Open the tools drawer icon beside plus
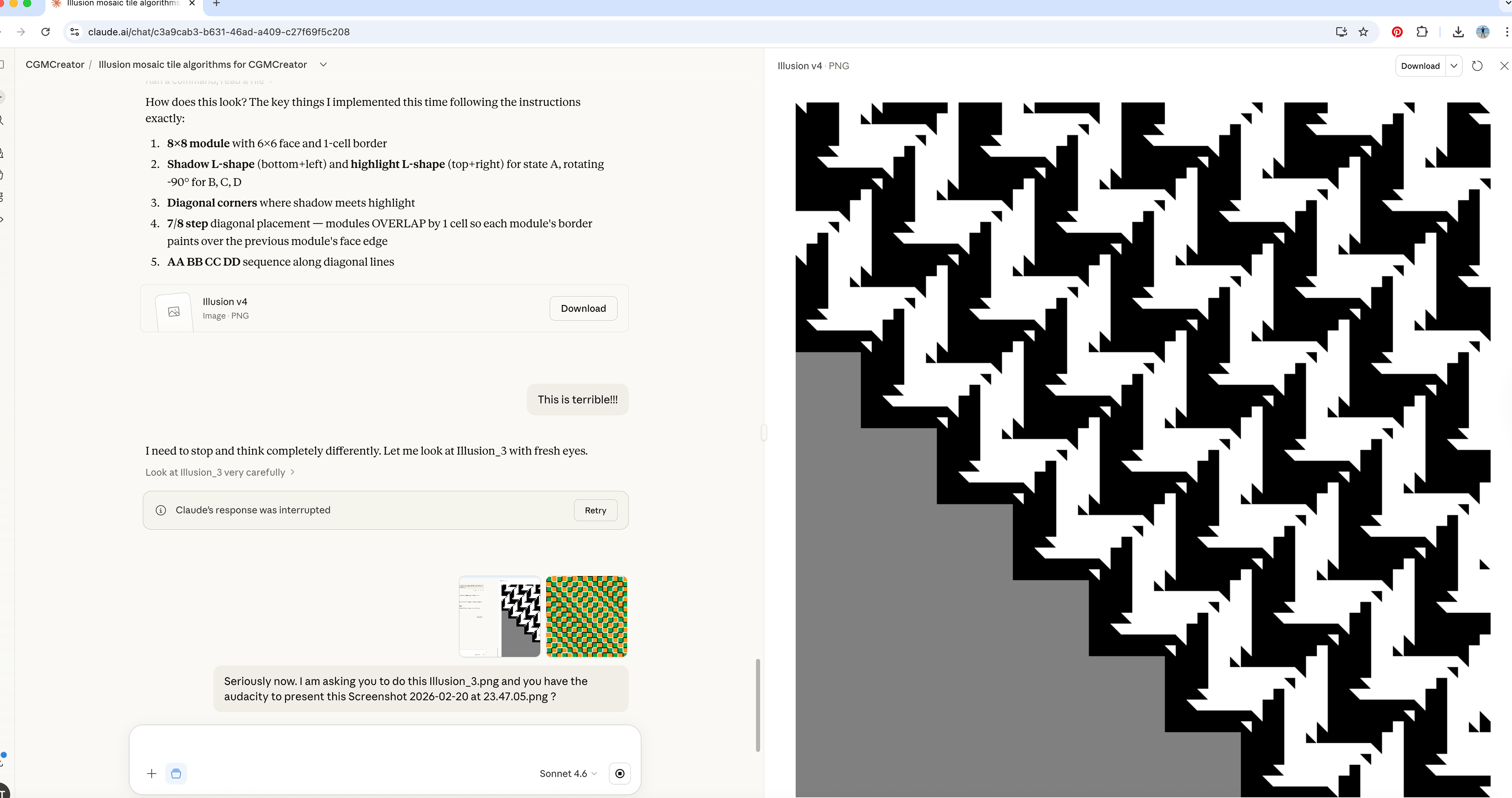The height and width of the screenshot is (798, 1512). (x=176, y=773)
